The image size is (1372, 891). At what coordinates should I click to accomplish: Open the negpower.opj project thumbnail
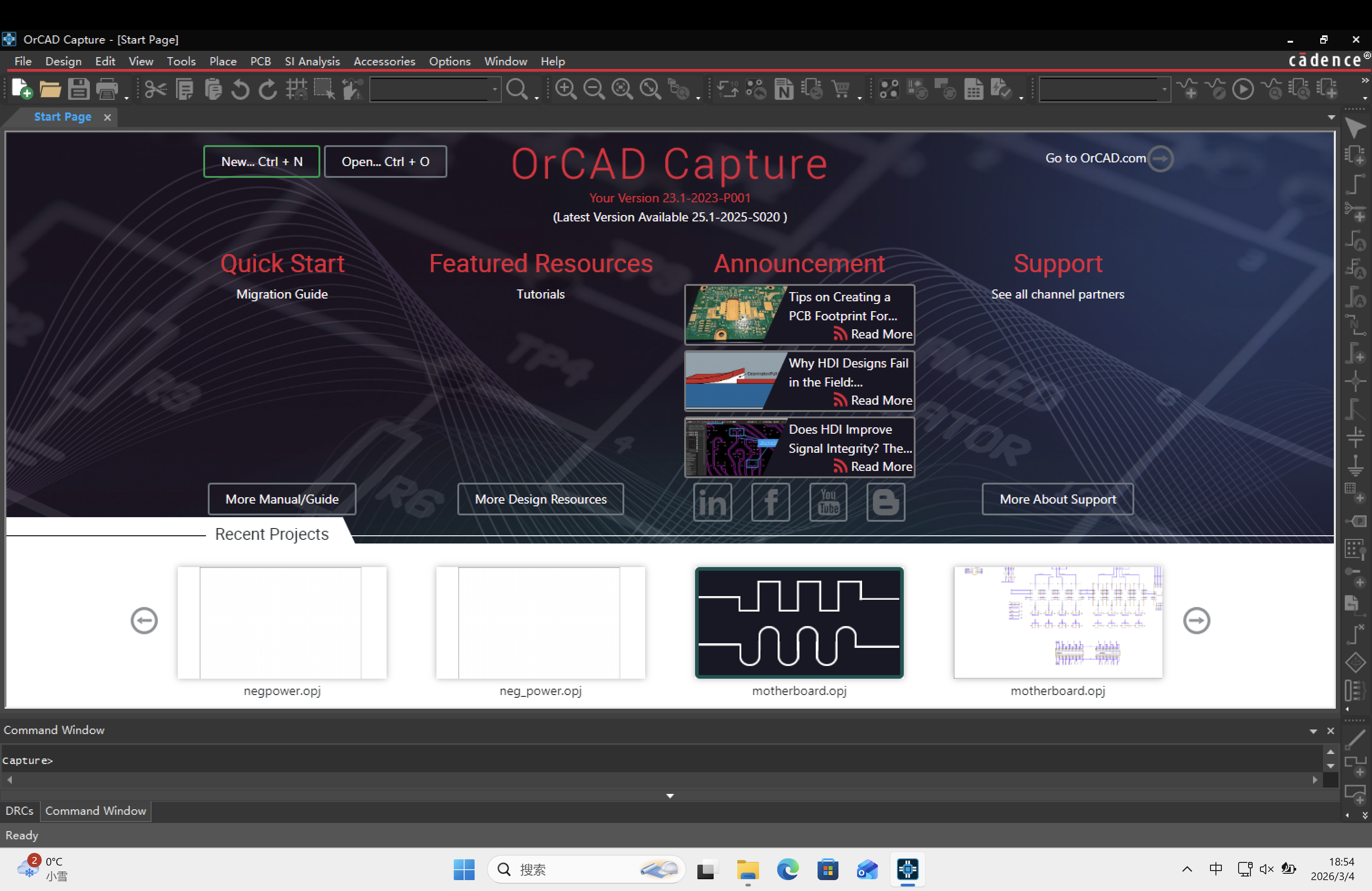pos(282,622)
